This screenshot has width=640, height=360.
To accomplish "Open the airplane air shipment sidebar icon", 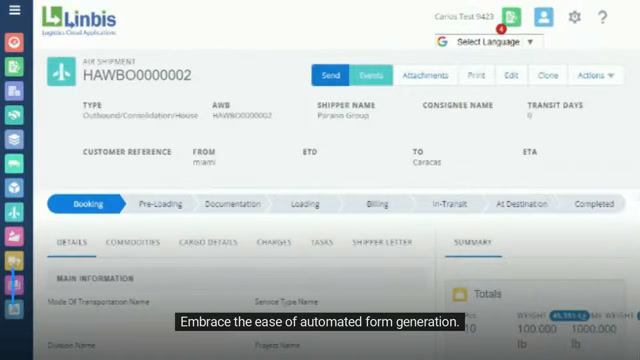I will [x=14, y=212].
